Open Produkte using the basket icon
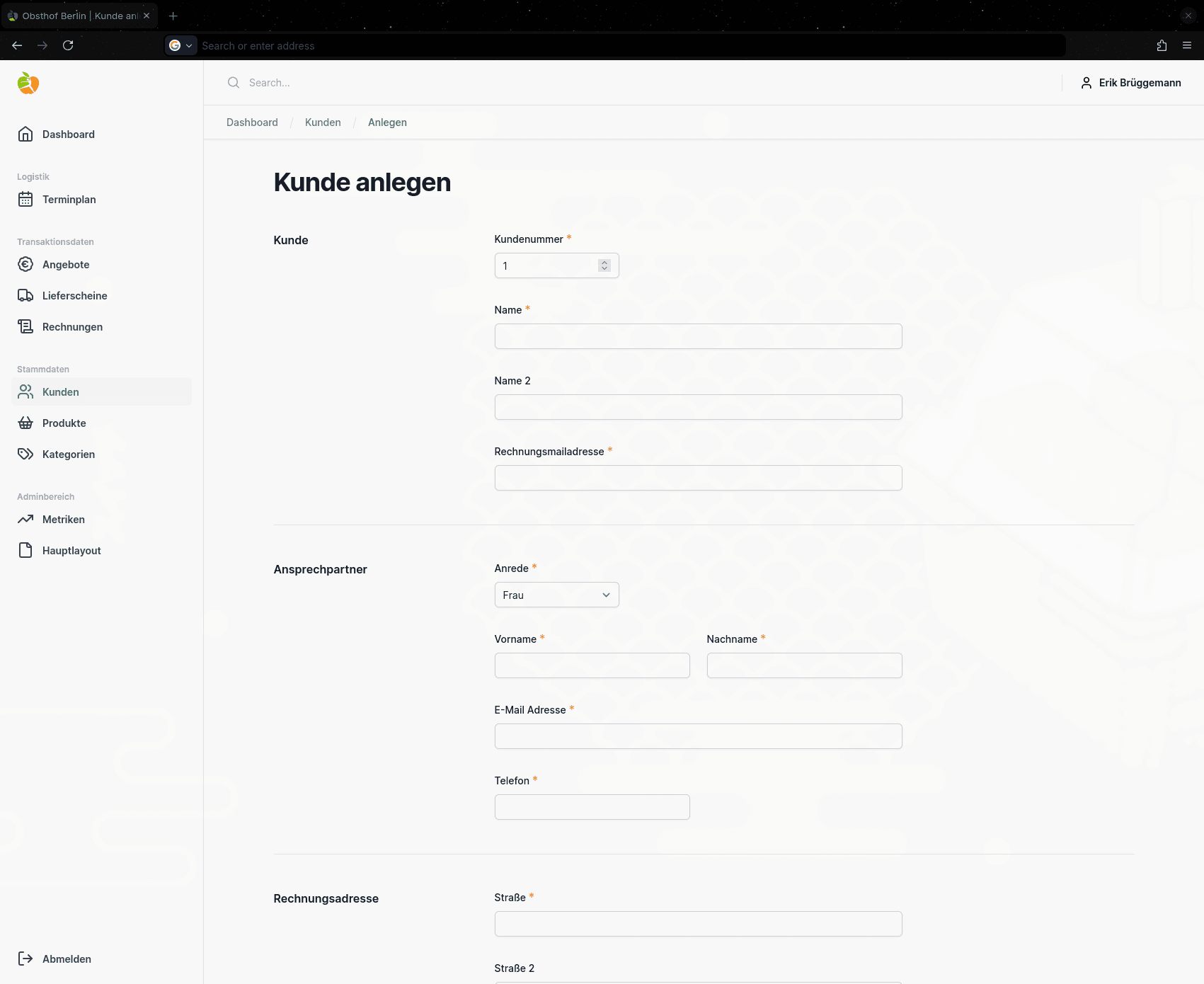 click(26, 423)
